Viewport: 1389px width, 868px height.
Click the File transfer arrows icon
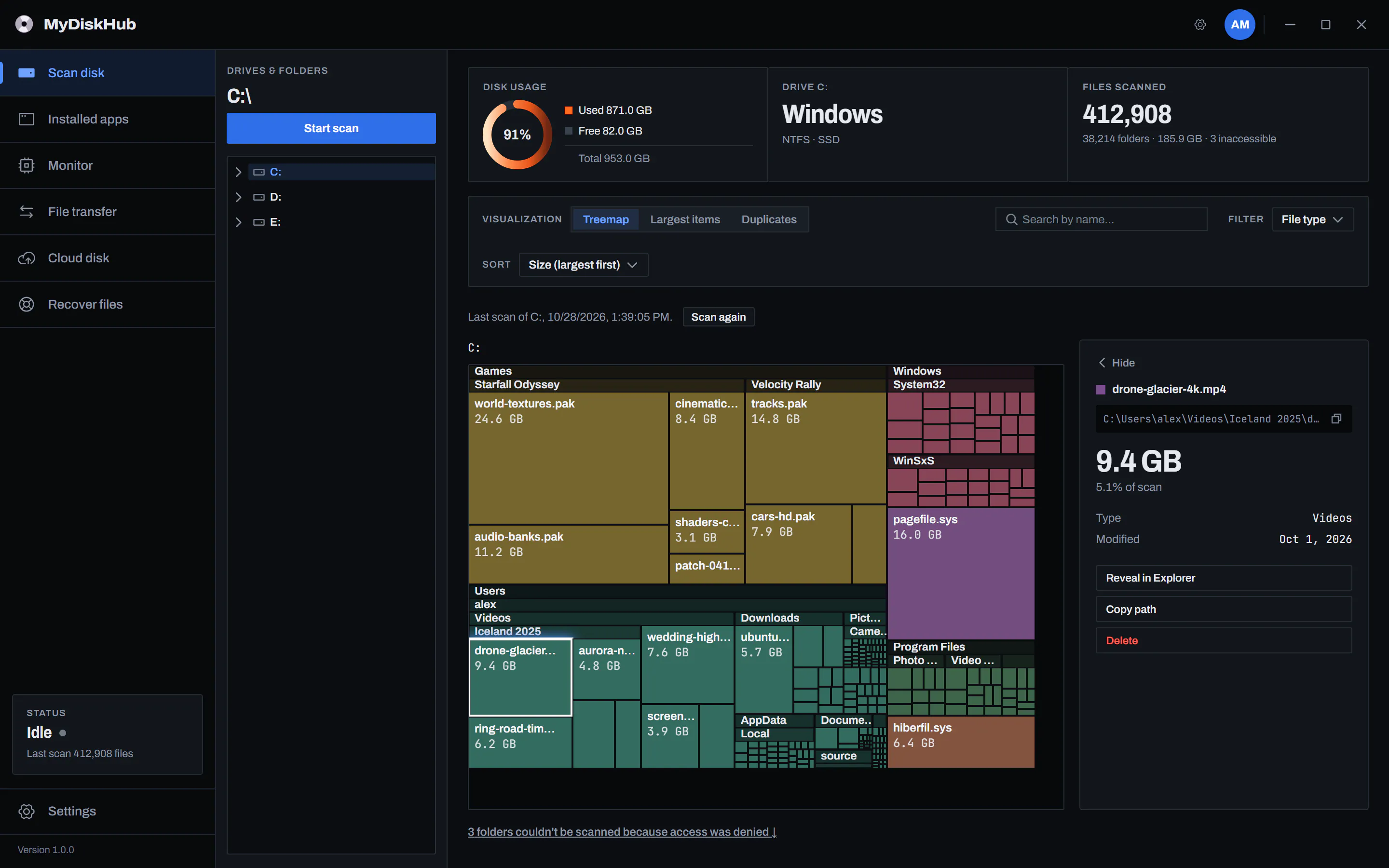click(27, 212)
